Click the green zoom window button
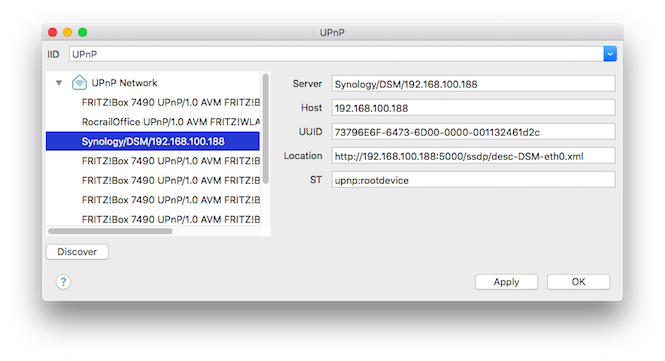Image resolution: width=665 pixels, height=361 pixels. pos(83,32)
